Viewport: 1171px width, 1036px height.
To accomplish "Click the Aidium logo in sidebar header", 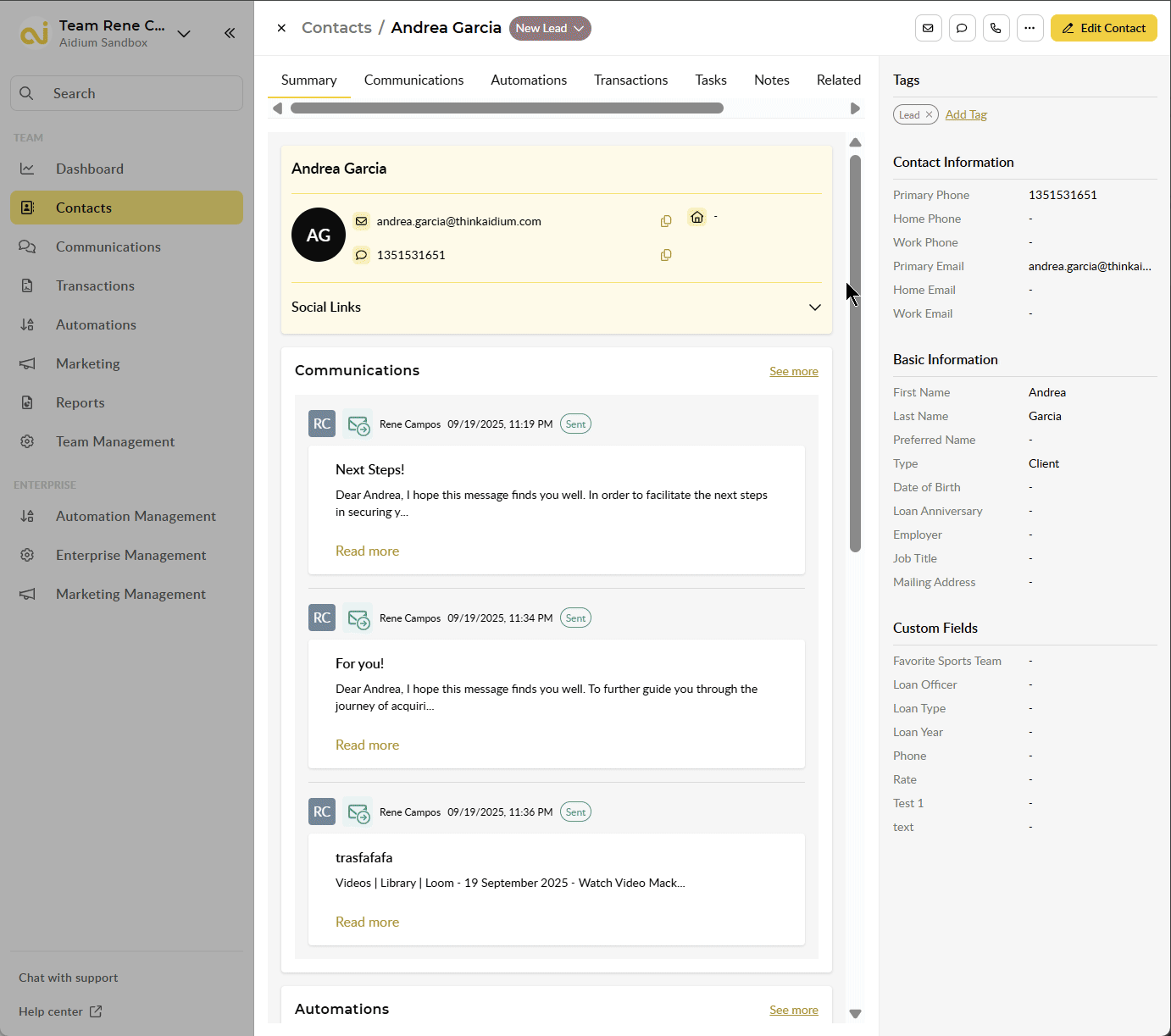I will [x=35, y=33].
